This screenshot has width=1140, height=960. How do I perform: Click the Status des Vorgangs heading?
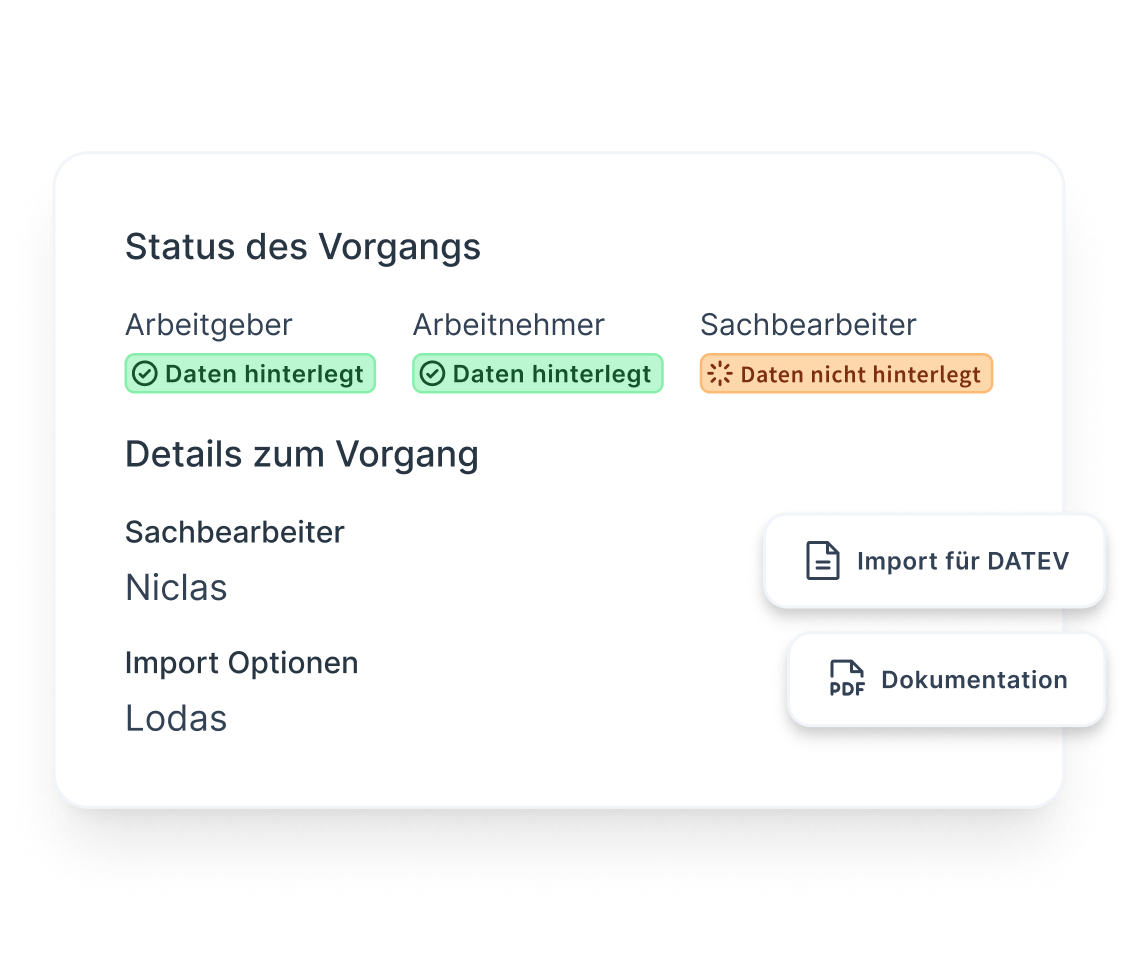click(302, 246)
